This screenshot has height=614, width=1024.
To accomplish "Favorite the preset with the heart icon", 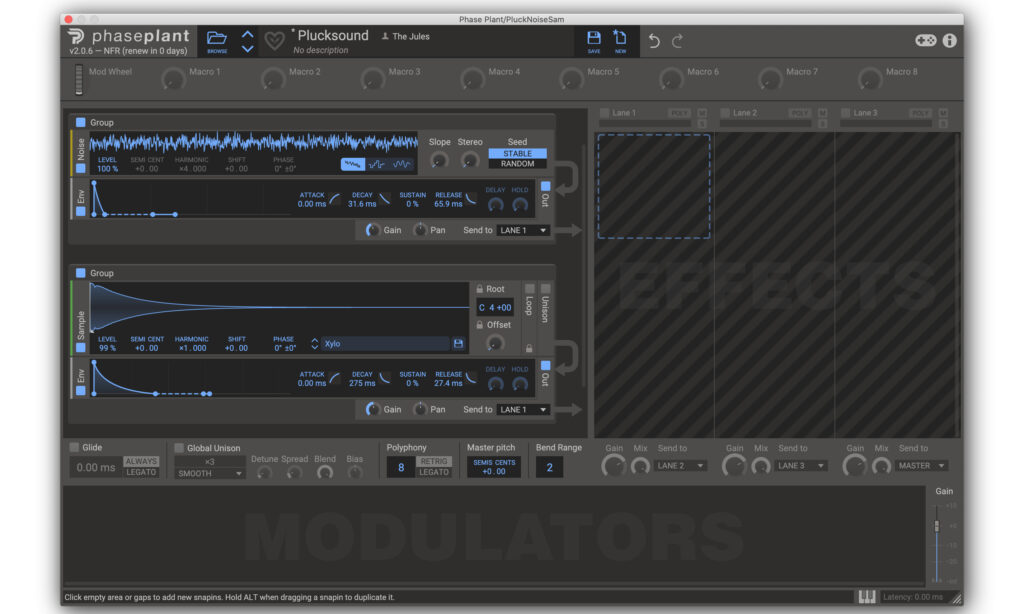I will click(274, 41).
